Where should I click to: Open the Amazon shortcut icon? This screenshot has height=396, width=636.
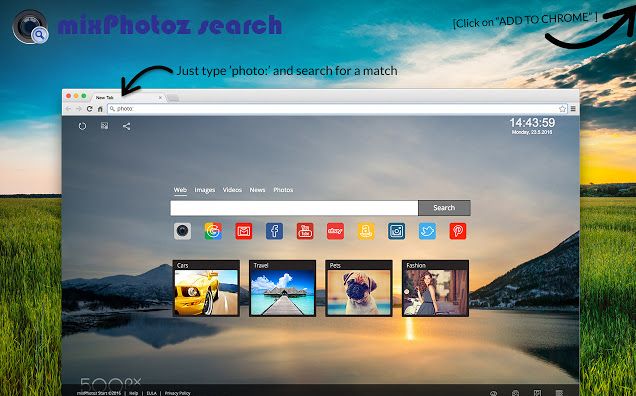tap(366, 231)
